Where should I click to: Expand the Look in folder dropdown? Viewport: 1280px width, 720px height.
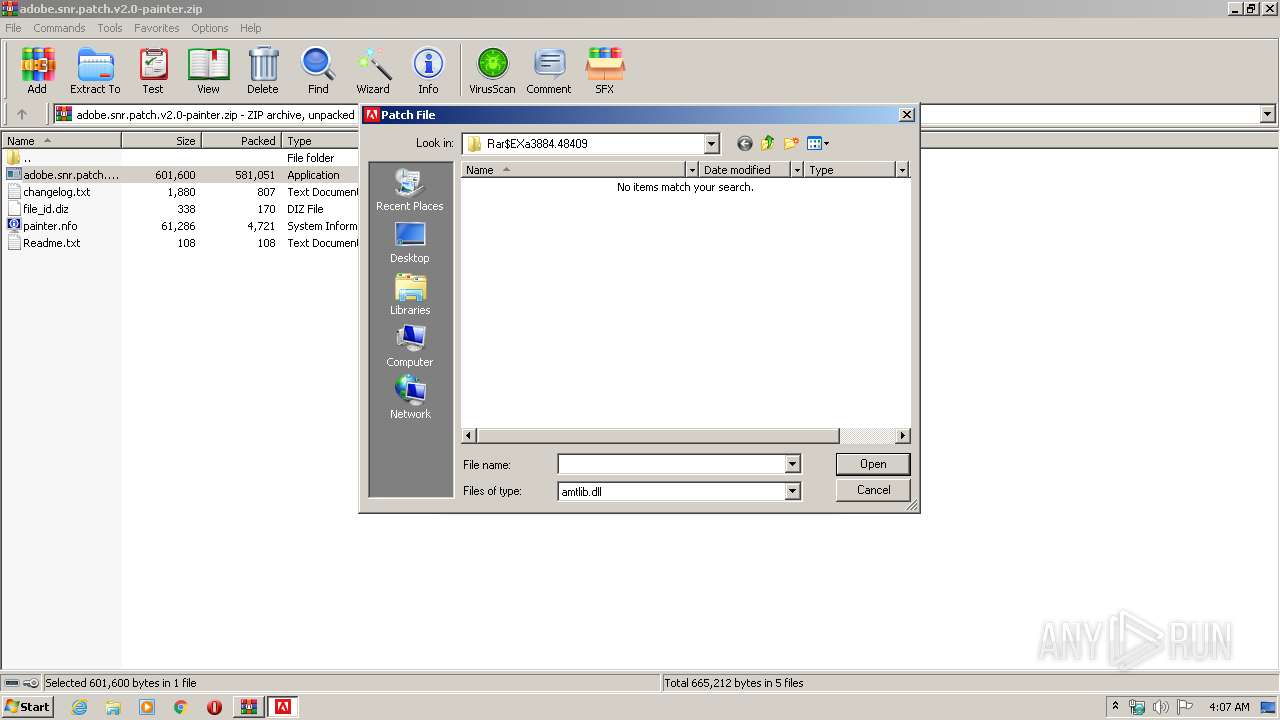[x=711, y=144]
